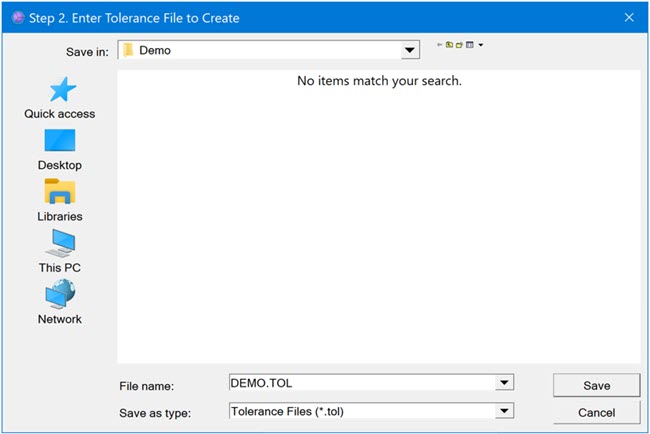Open the Desktop location in sidebar
Image resolution: width=650 pixels, height=434 pixels.
click(60, 141)
